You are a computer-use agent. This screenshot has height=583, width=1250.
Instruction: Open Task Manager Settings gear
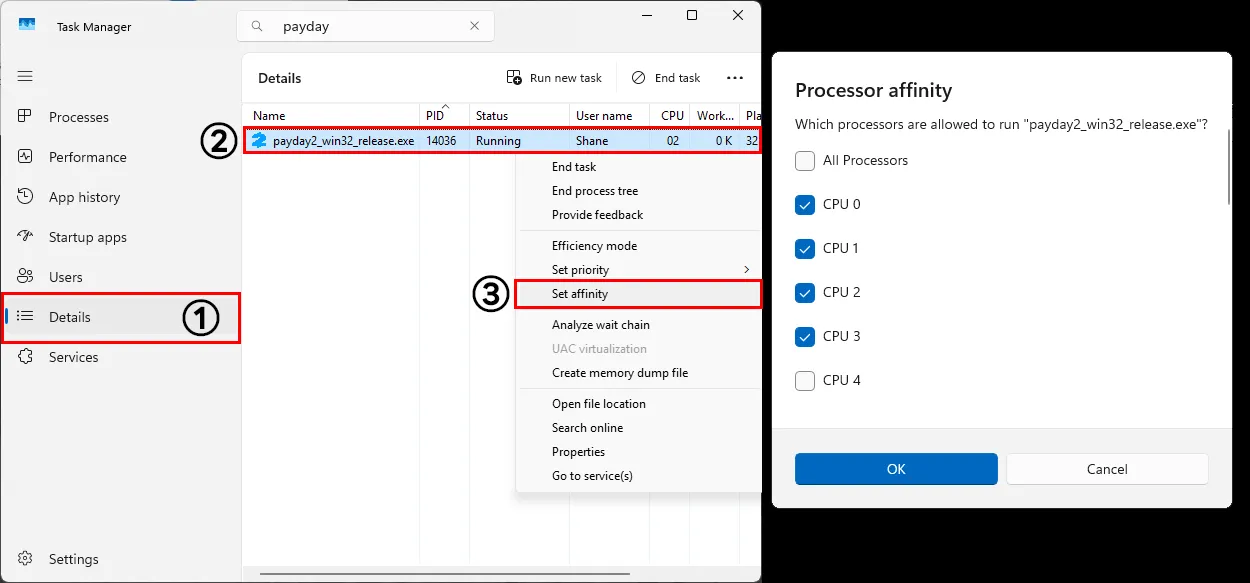(x=26, y=559)
